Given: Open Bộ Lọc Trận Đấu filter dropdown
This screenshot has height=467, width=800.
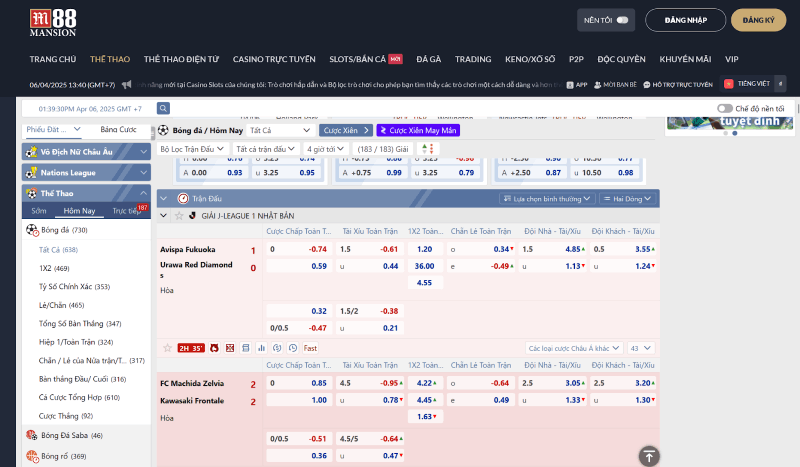Looking at the screenshot, I should coord(192,149).
